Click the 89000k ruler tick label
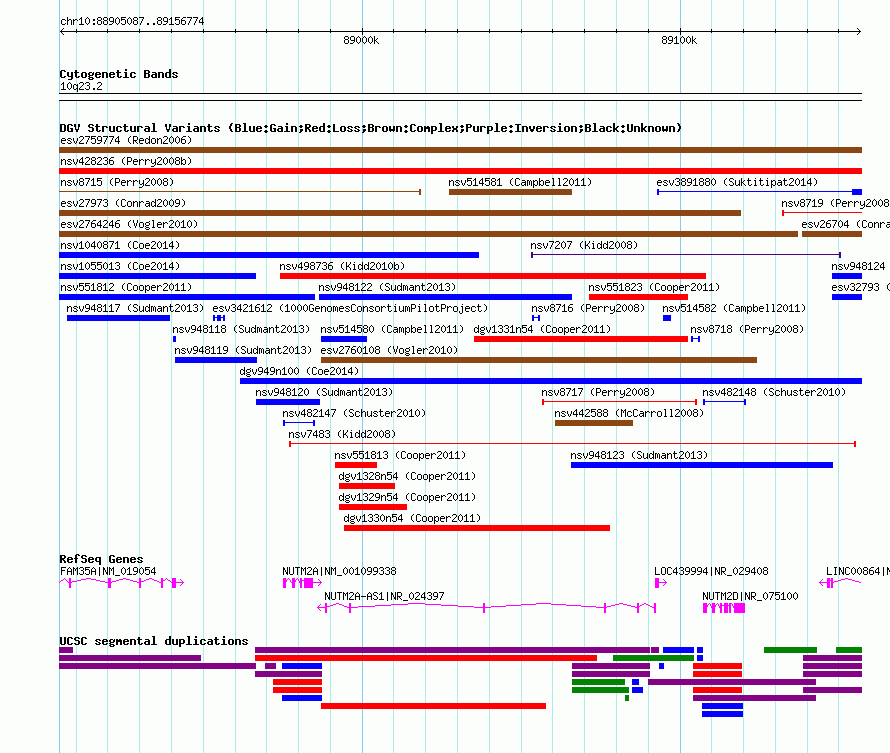 [x=361, y=40]
